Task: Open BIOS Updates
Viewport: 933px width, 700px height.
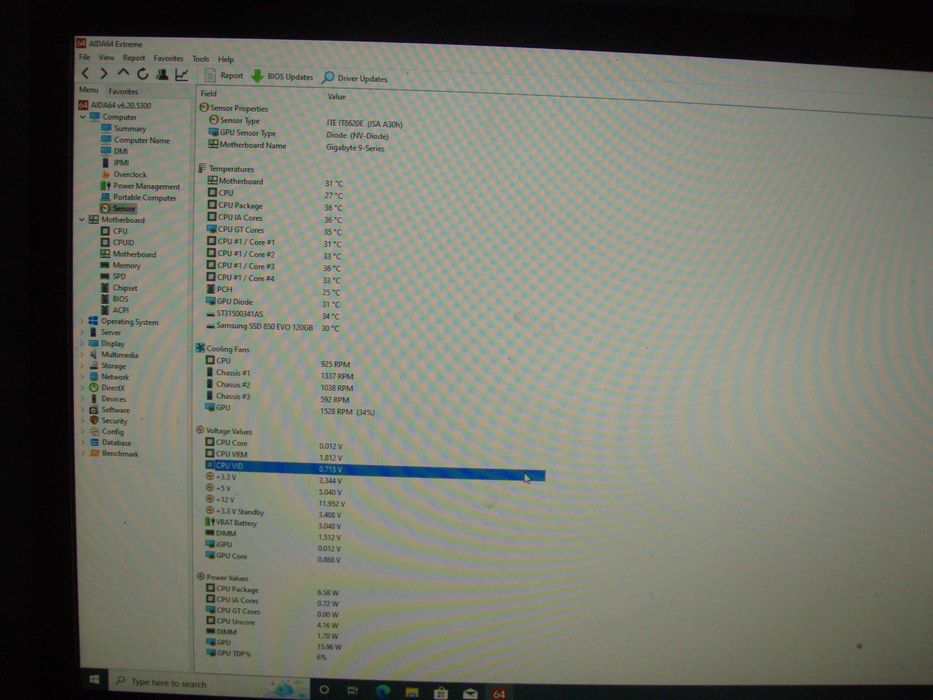Action: pyautogui.click(x=282, y=77)
